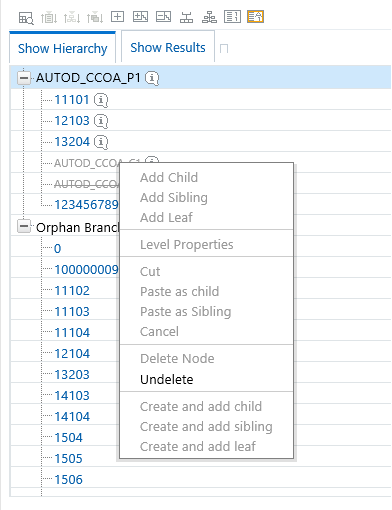
Task: Select orphan leaf 1504
Action: [x=68, y=438]
